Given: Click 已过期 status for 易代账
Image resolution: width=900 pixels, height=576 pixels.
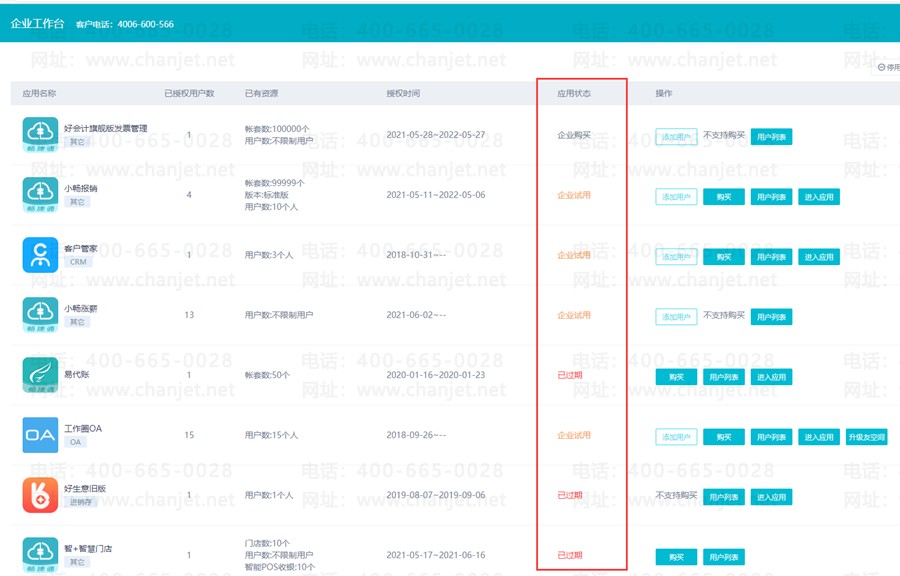Looking at the screenshot, I should click(x=570, y=375).
